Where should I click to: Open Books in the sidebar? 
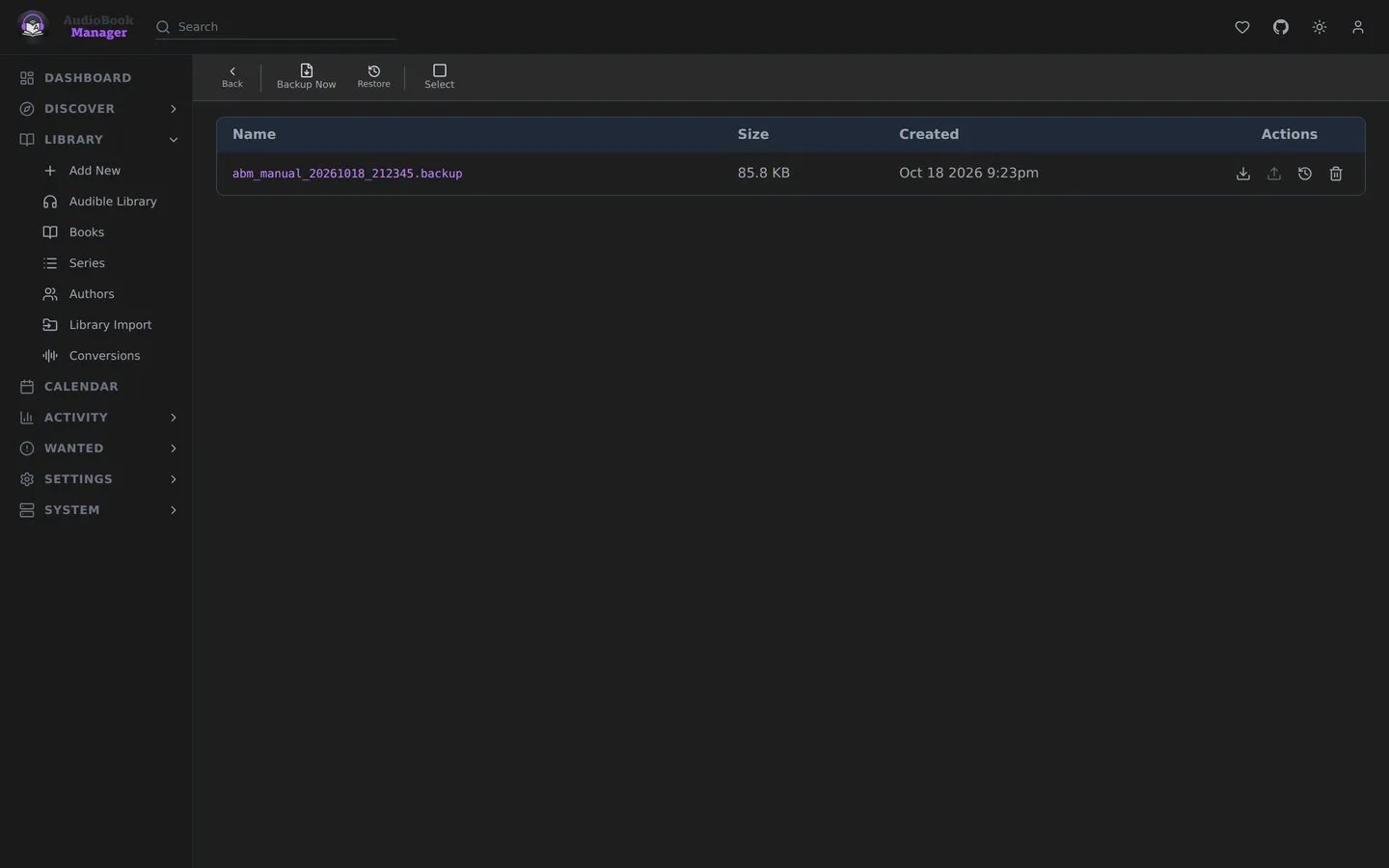(87, 232)
